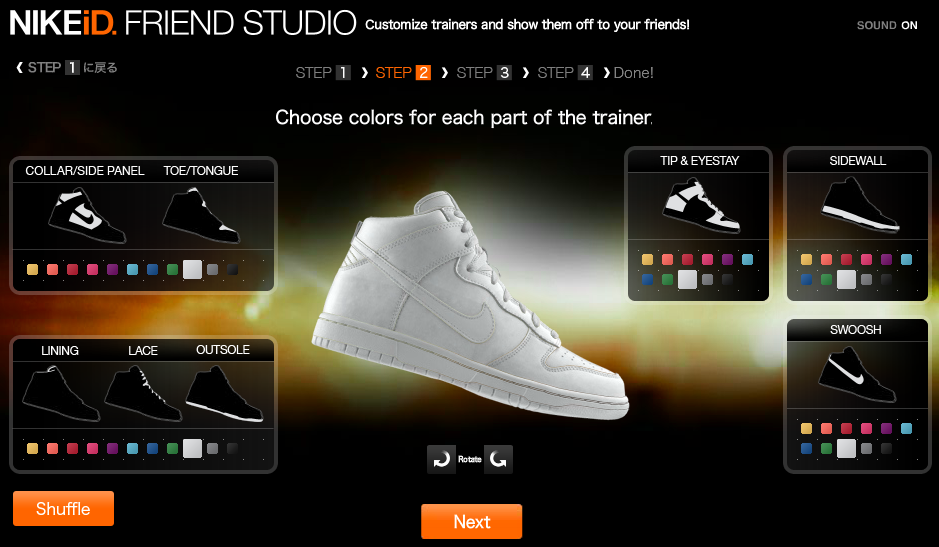Click the Swoosh shoe preview icon
Viewport: 939px width, 547px height.
coord(856,376)
